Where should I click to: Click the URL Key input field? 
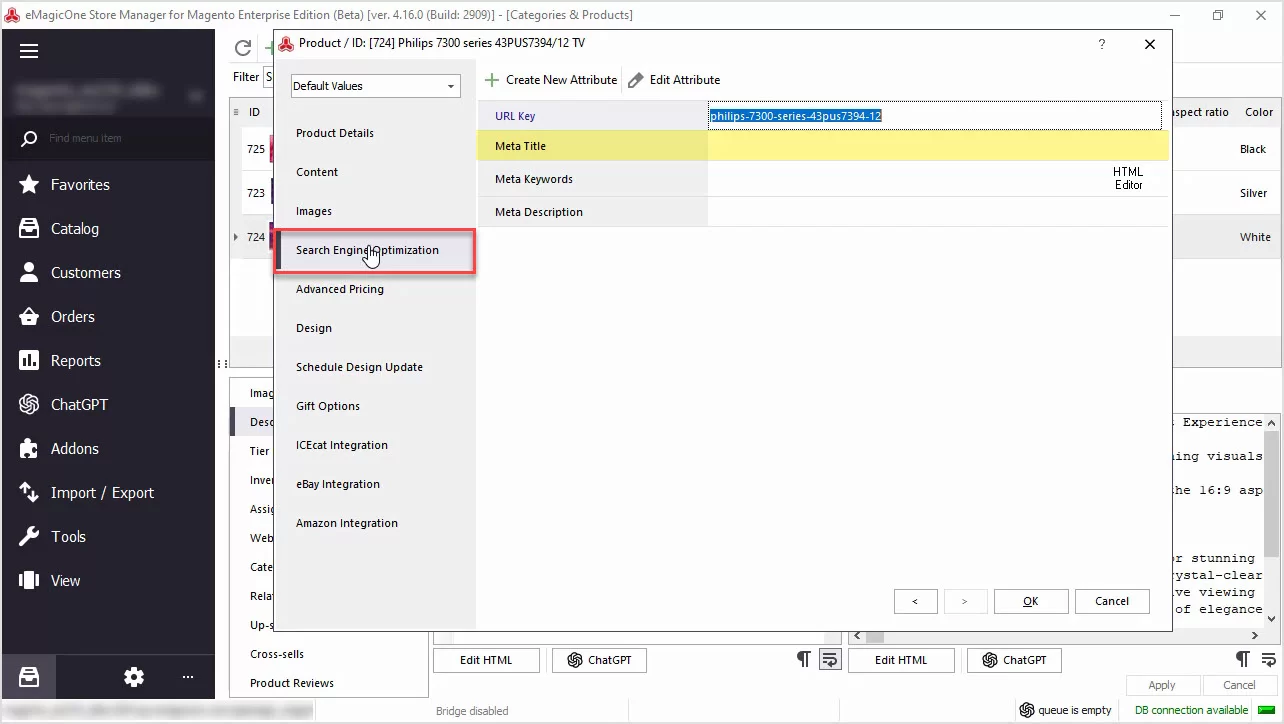934,116
